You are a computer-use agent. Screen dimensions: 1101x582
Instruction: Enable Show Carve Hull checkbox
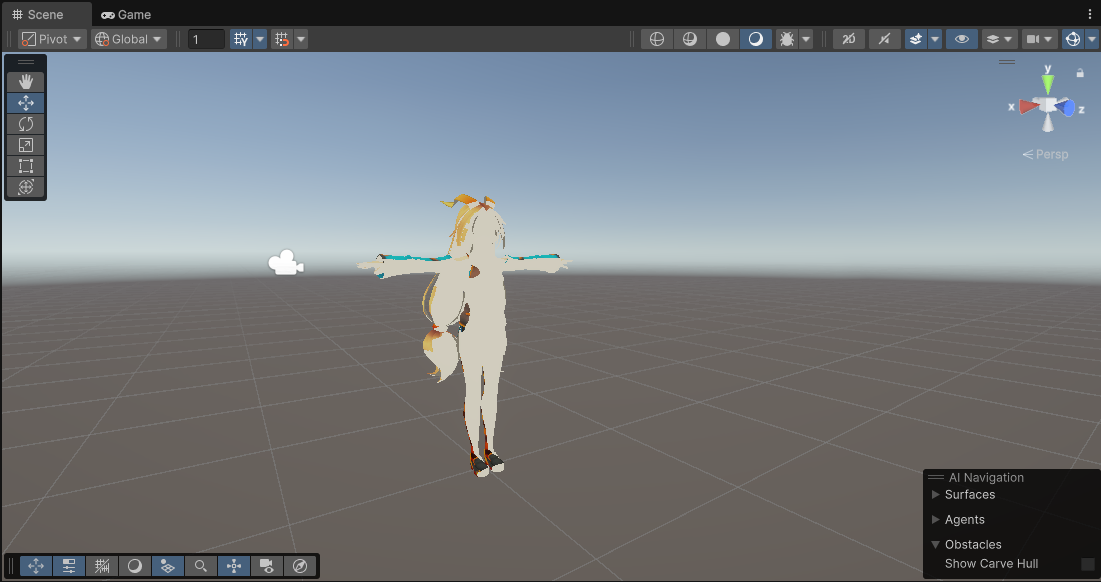click(1088, 564)
